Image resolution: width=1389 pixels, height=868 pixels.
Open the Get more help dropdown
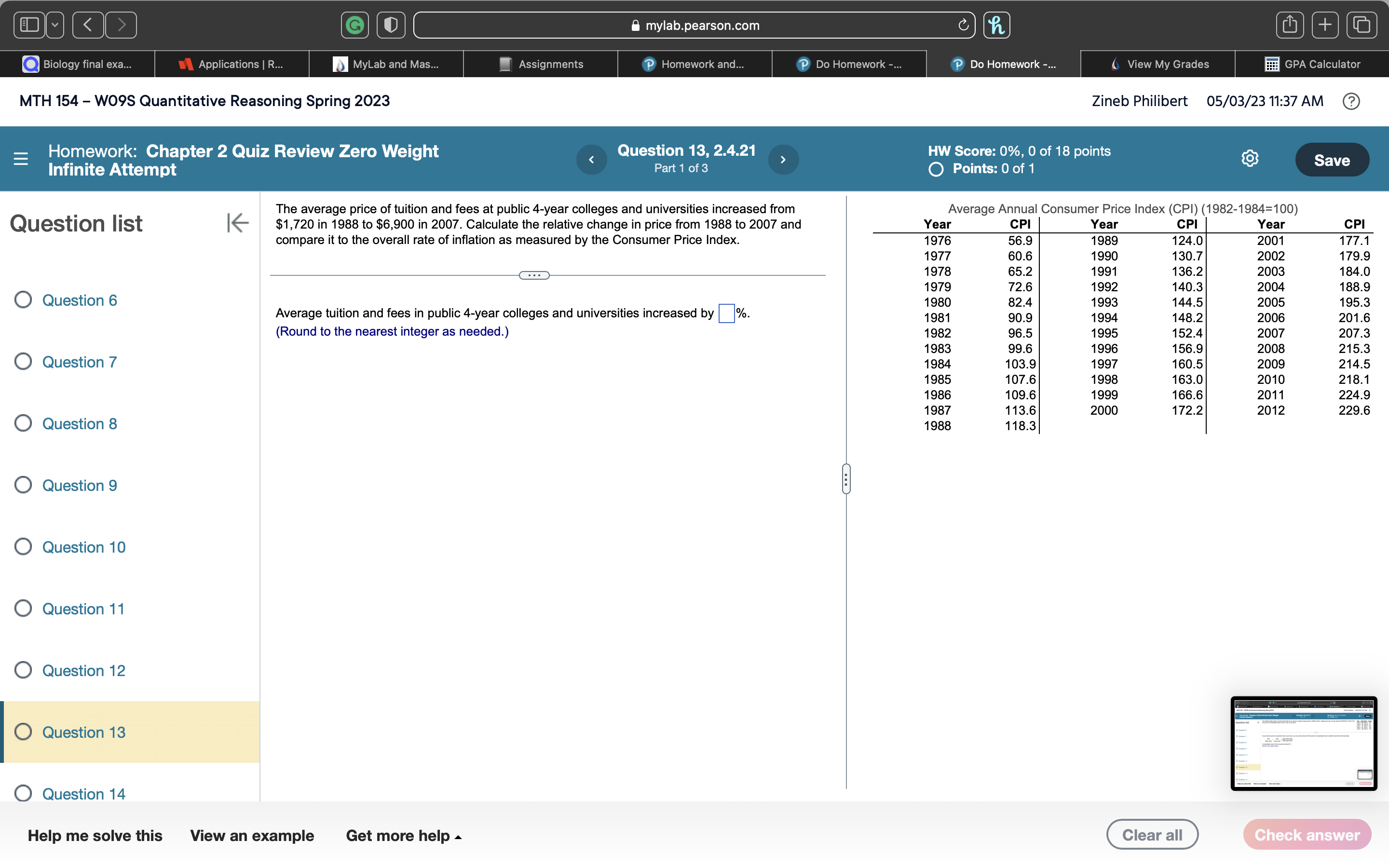(403, 836)
